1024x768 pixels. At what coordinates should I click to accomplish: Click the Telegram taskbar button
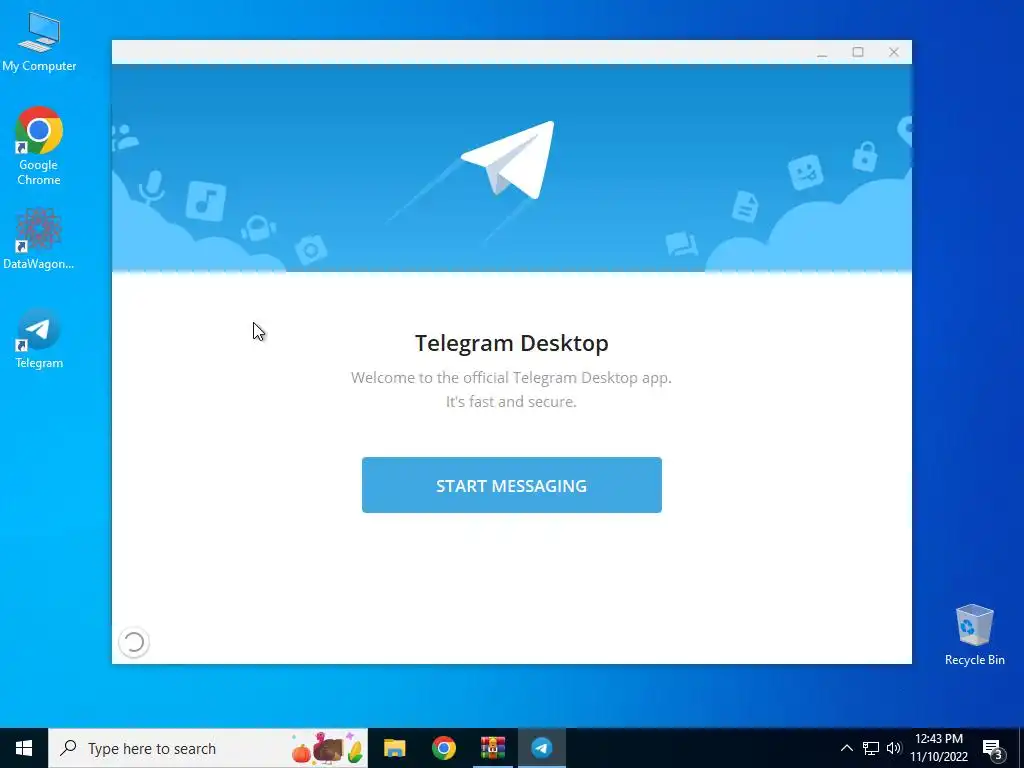tap(541, 748)
